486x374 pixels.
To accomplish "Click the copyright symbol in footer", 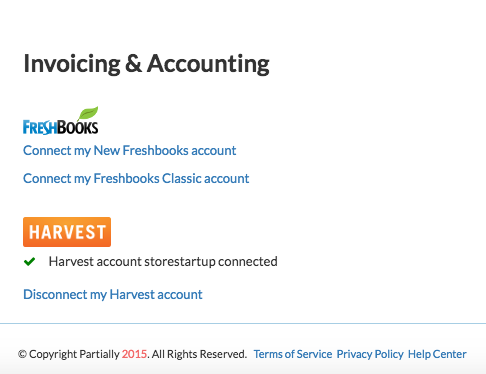I will [x=22, y=354].
